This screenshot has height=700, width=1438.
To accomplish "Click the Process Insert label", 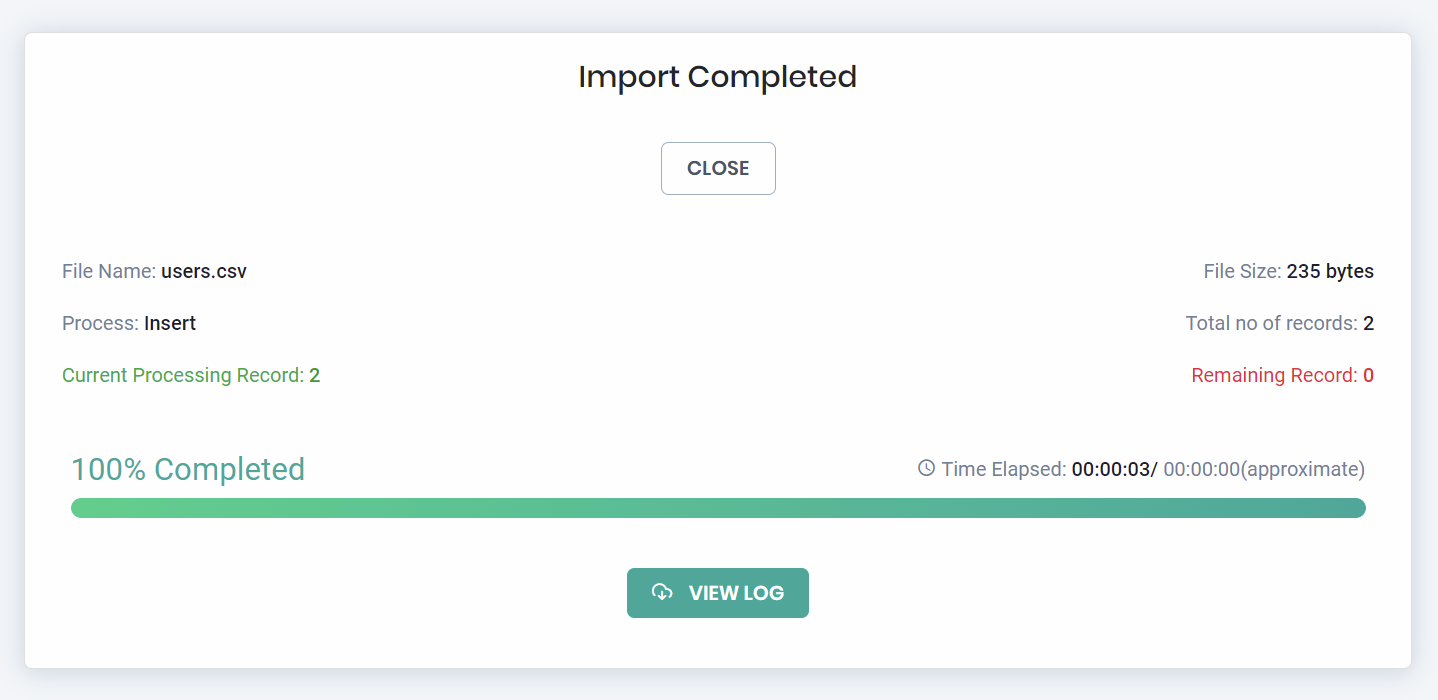I will point(129,323).
